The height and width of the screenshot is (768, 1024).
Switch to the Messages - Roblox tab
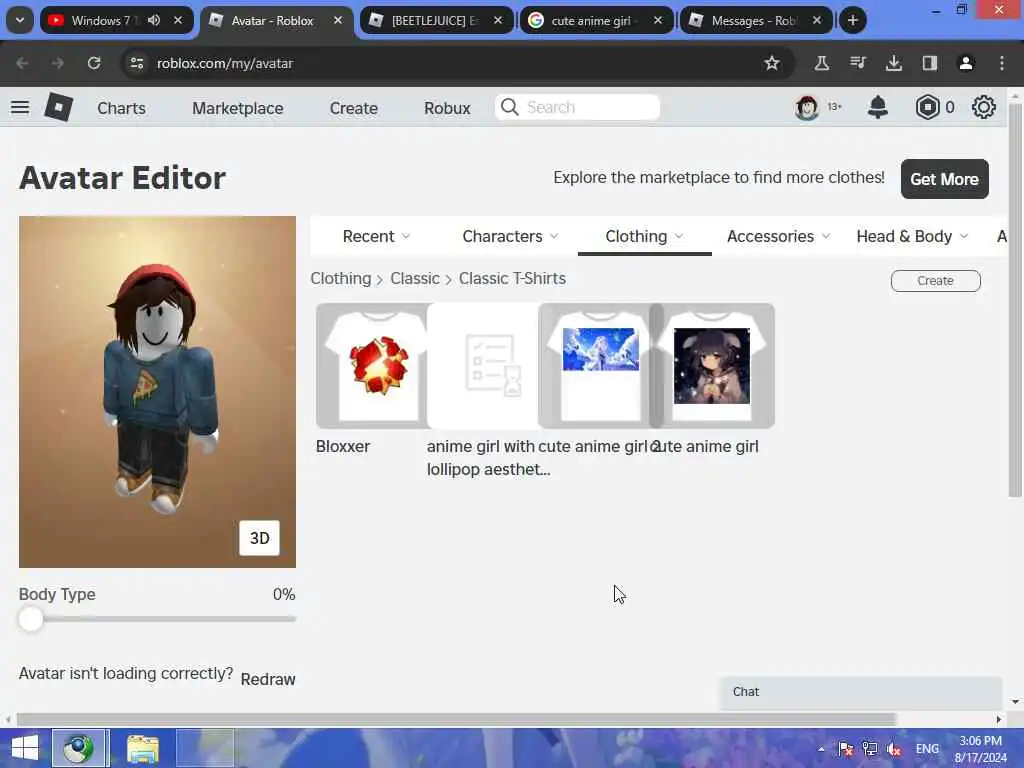(x=754, y=20)
